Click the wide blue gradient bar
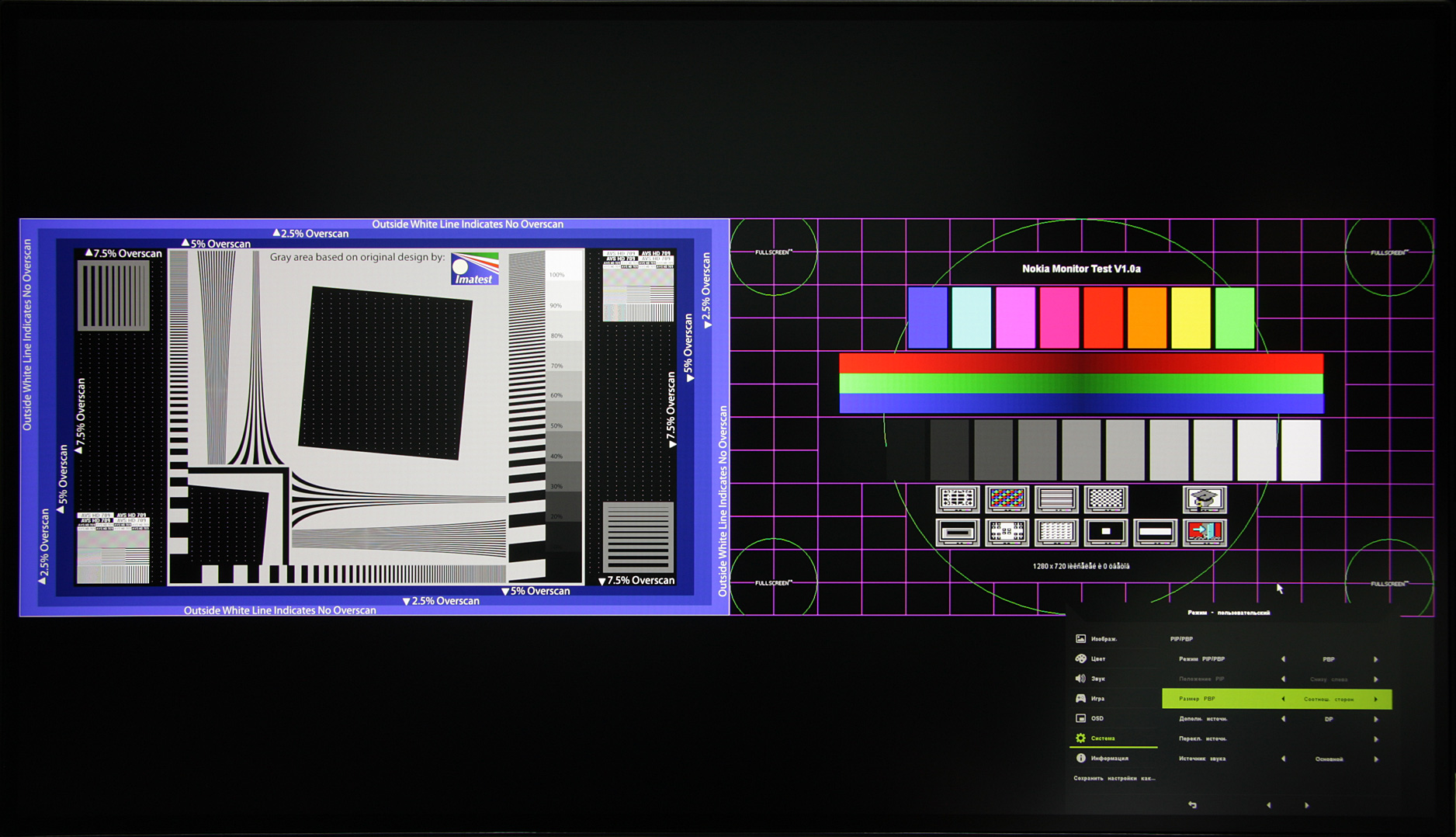Screen dimensions: 1456x837 [1081, 403]
